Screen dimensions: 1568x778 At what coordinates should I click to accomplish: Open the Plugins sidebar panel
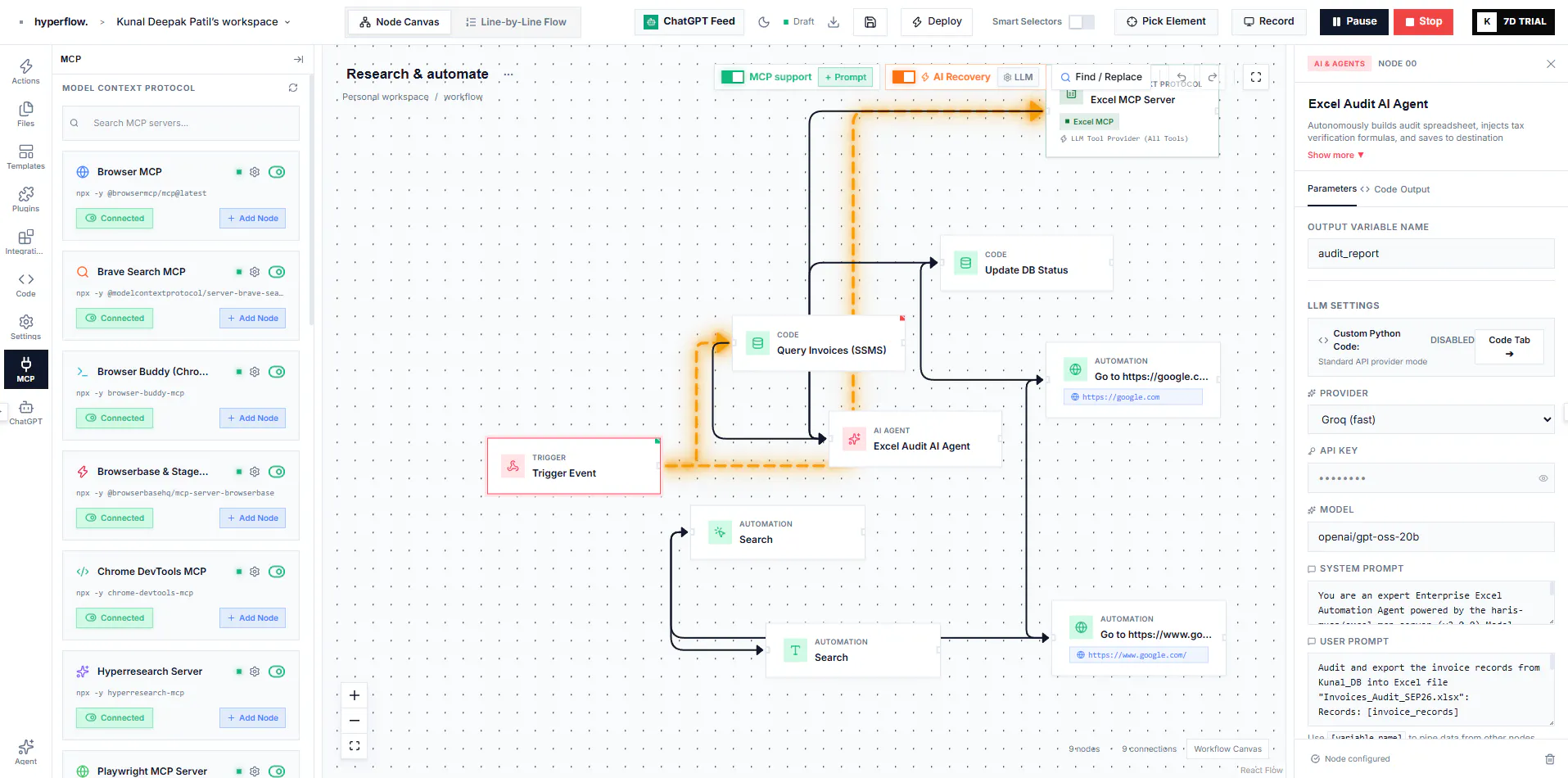pyautogui.click(x=25, y=199)
